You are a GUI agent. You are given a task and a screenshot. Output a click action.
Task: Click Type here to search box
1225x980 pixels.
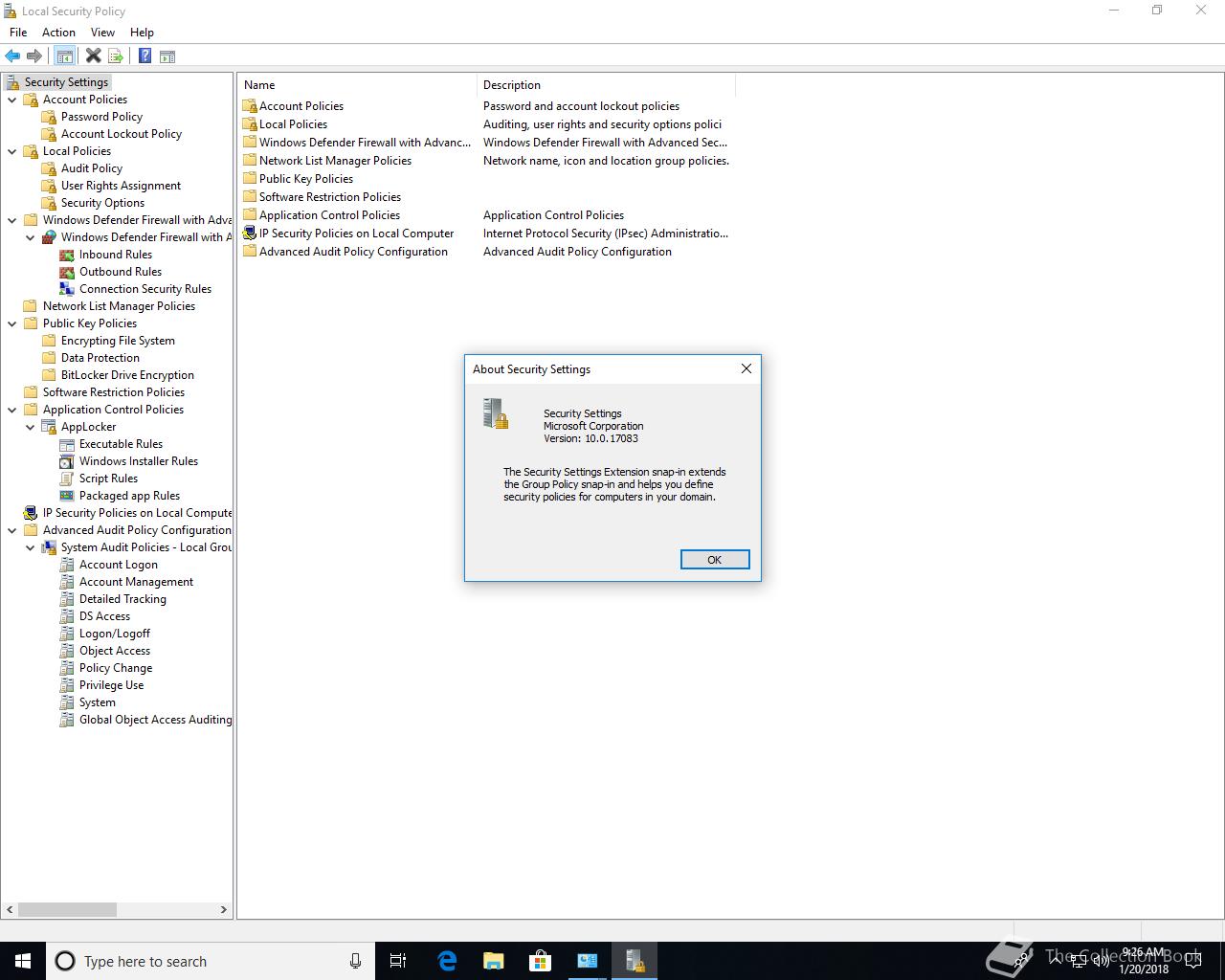click(x=209, y=961)
